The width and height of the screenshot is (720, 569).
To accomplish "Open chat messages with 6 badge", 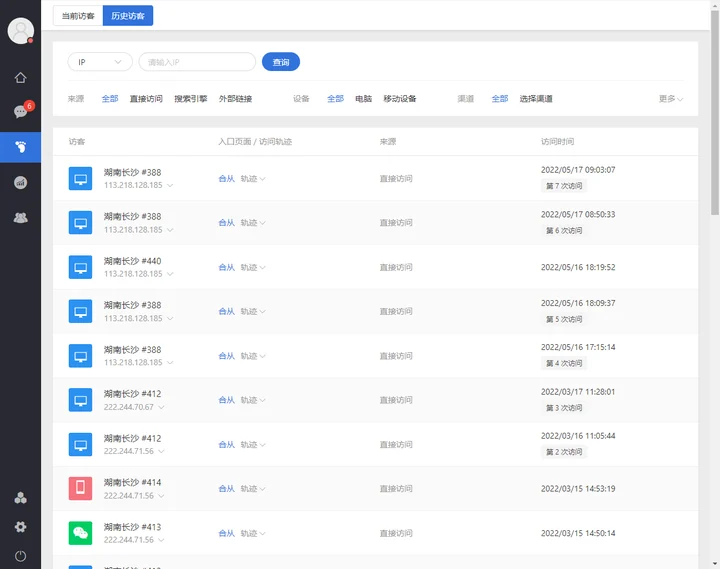I will click(20, 112).
